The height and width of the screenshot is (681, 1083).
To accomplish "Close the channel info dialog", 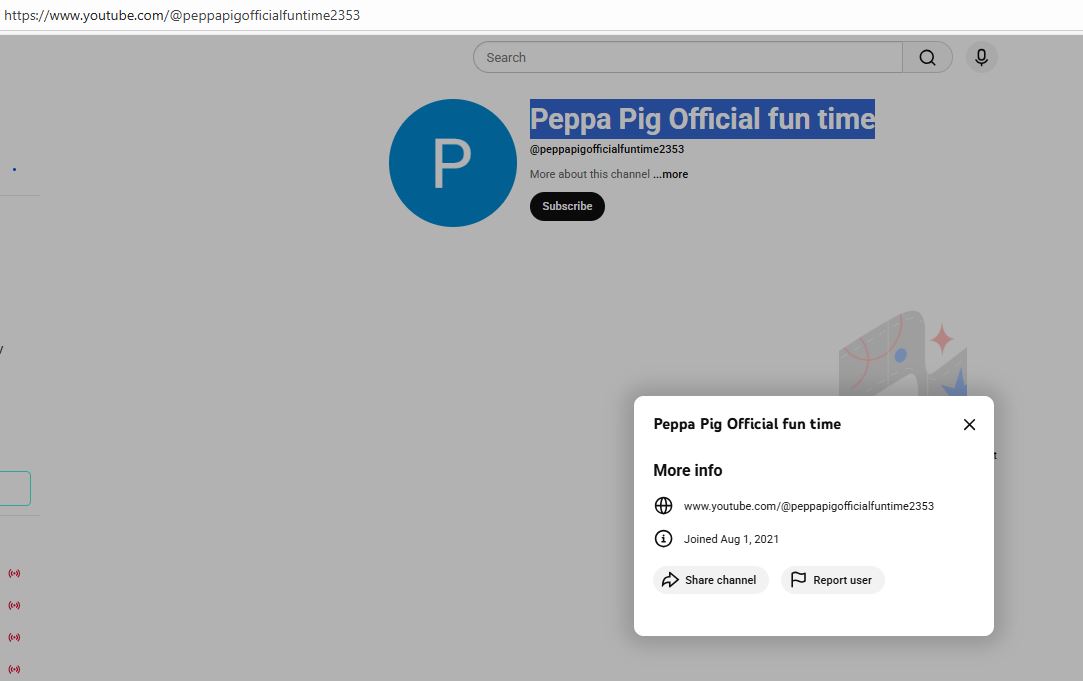I will tap(969, 425).
